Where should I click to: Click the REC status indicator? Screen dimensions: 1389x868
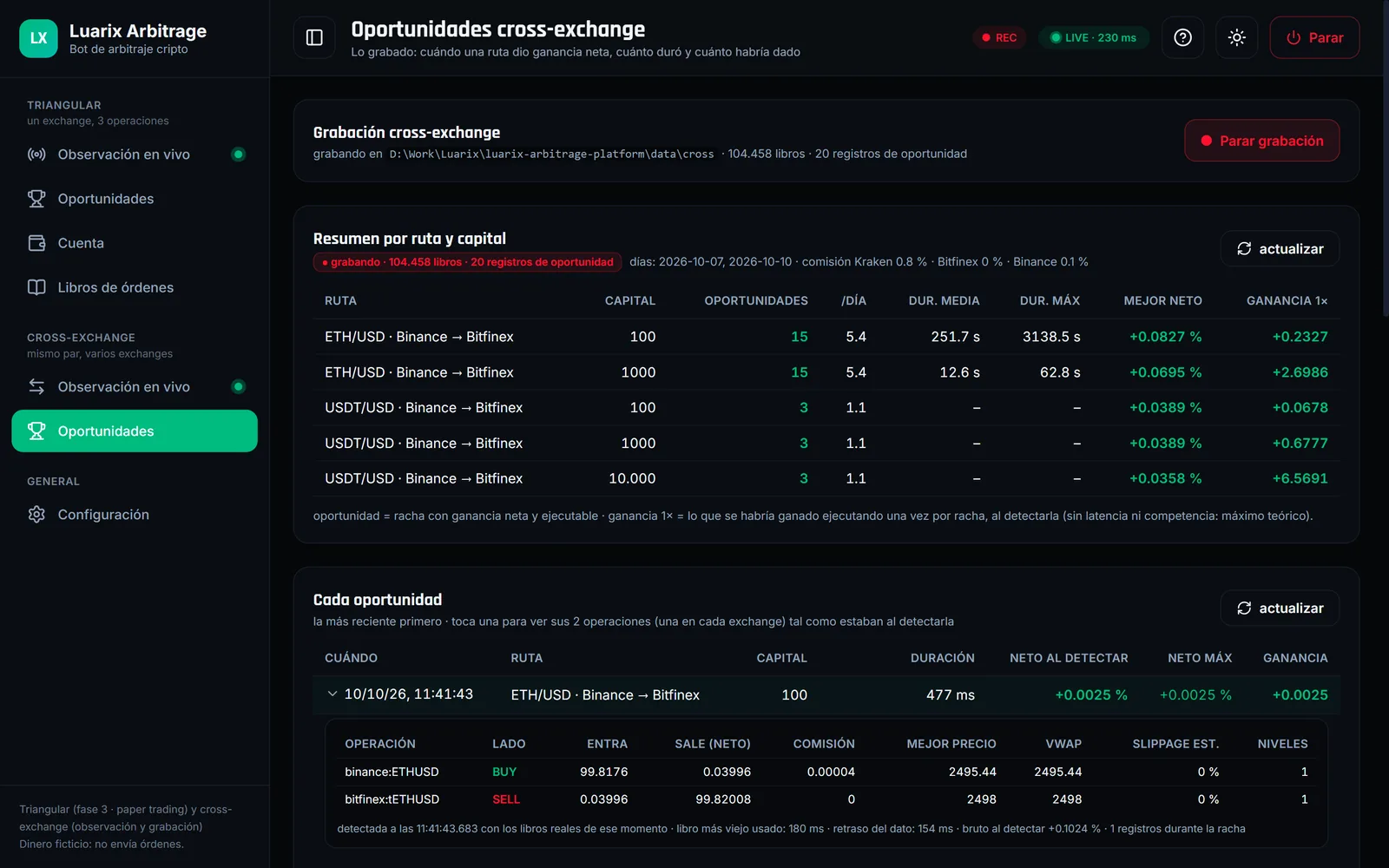click(999, 37)
